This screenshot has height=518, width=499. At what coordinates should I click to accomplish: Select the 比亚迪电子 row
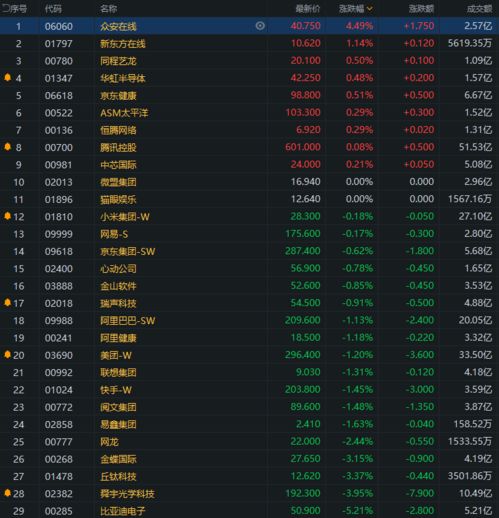point(249,510)
